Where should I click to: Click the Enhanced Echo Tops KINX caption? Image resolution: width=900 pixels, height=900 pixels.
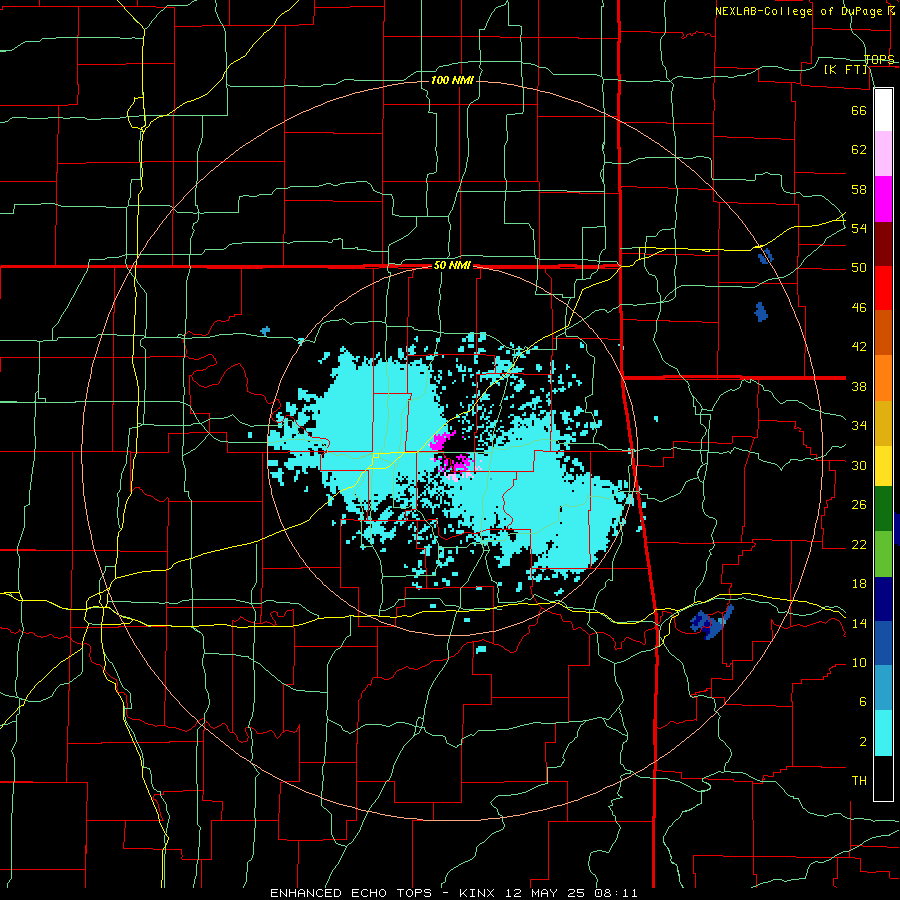tap(453, 893)
